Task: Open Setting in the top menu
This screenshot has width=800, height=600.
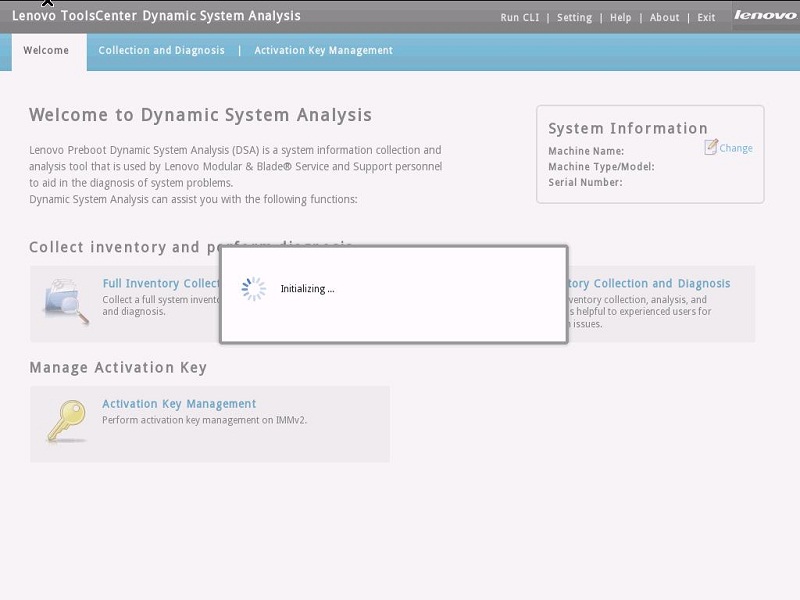Action: (x=574, y=18)
